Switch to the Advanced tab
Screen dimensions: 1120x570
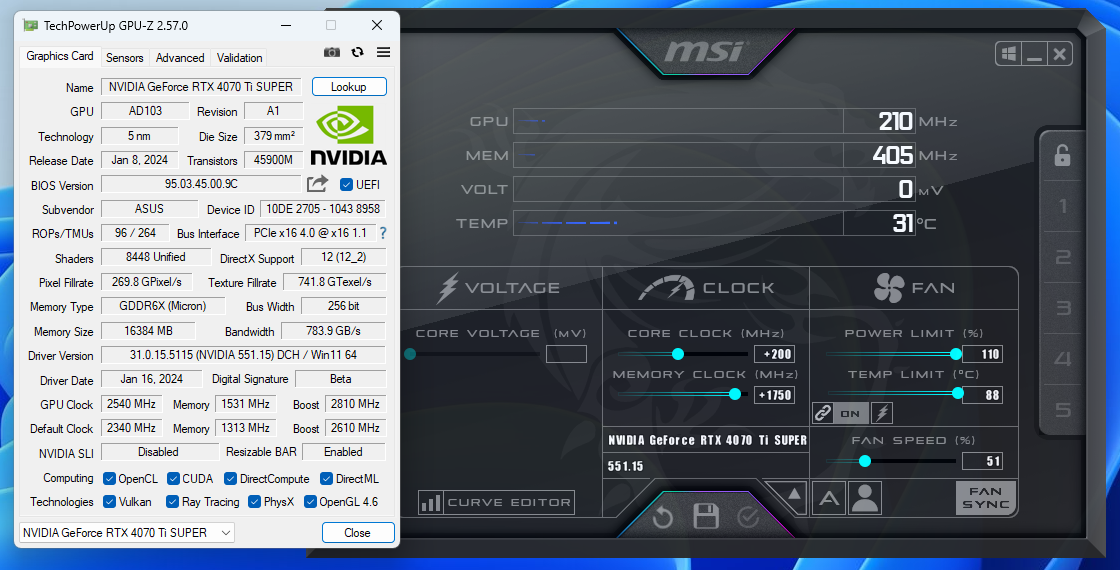click(180, 58)
